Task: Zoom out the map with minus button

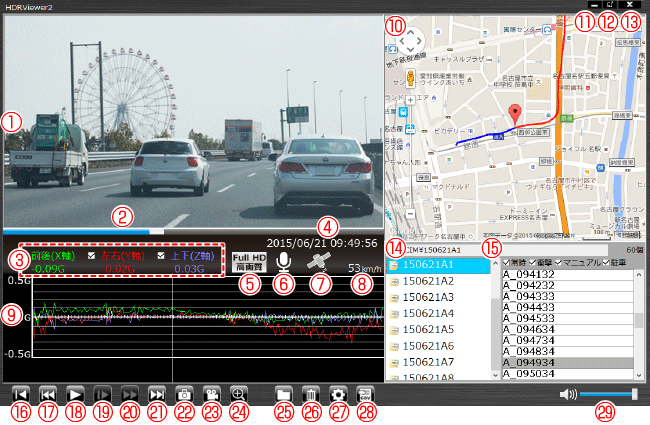Action: [x=410, y=214]
